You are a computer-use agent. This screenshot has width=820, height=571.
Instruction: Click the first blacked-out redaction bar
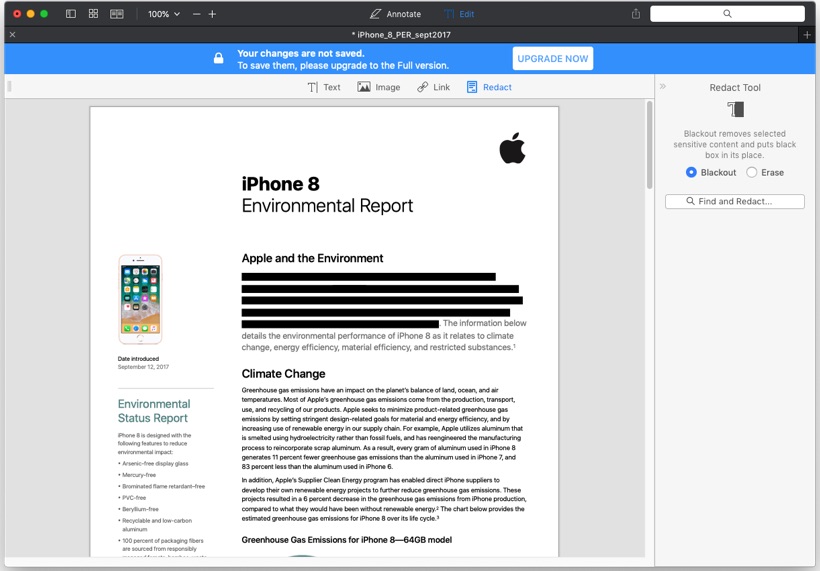coord(369,277)
